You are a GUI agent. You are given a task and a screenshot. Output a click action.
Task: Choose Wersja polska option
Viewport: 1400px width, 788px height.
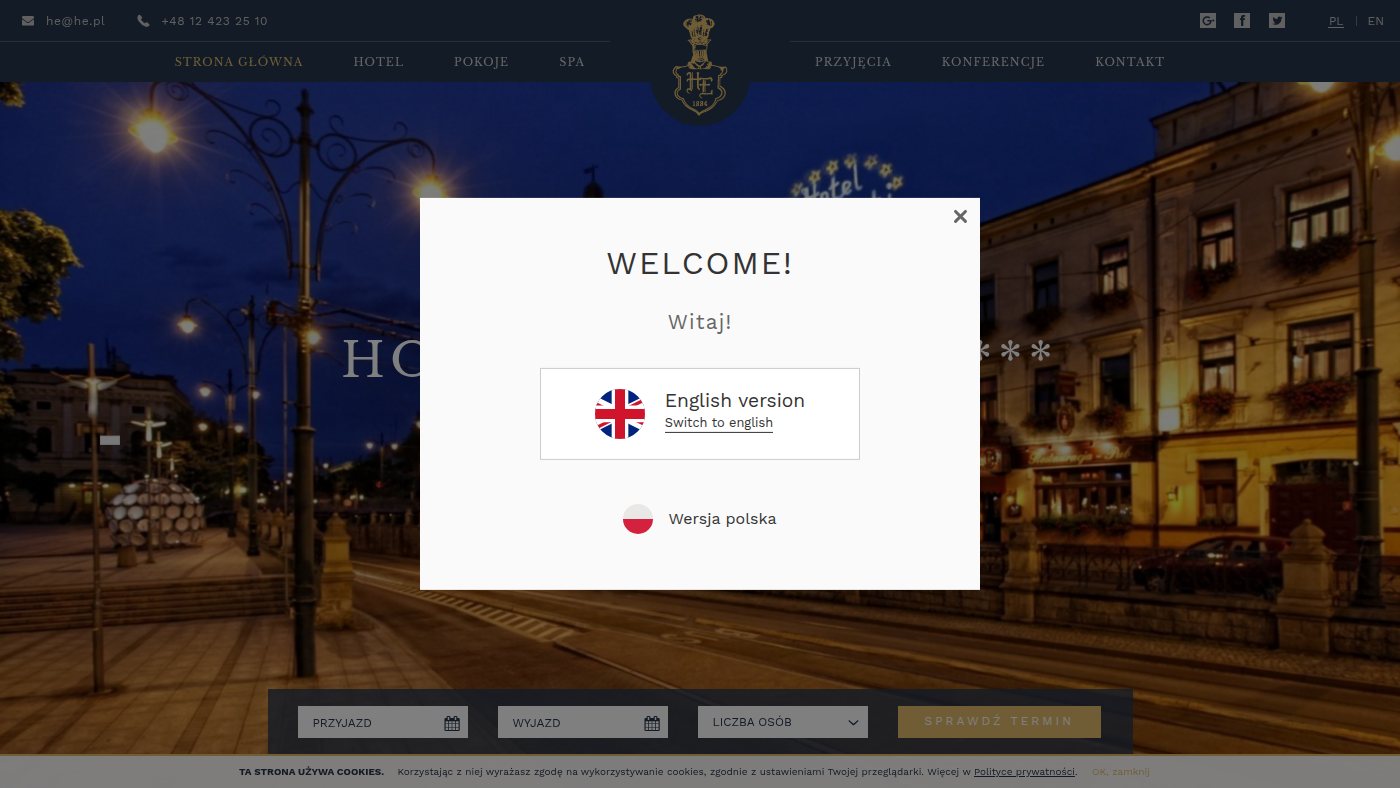(x=700, y=519)
